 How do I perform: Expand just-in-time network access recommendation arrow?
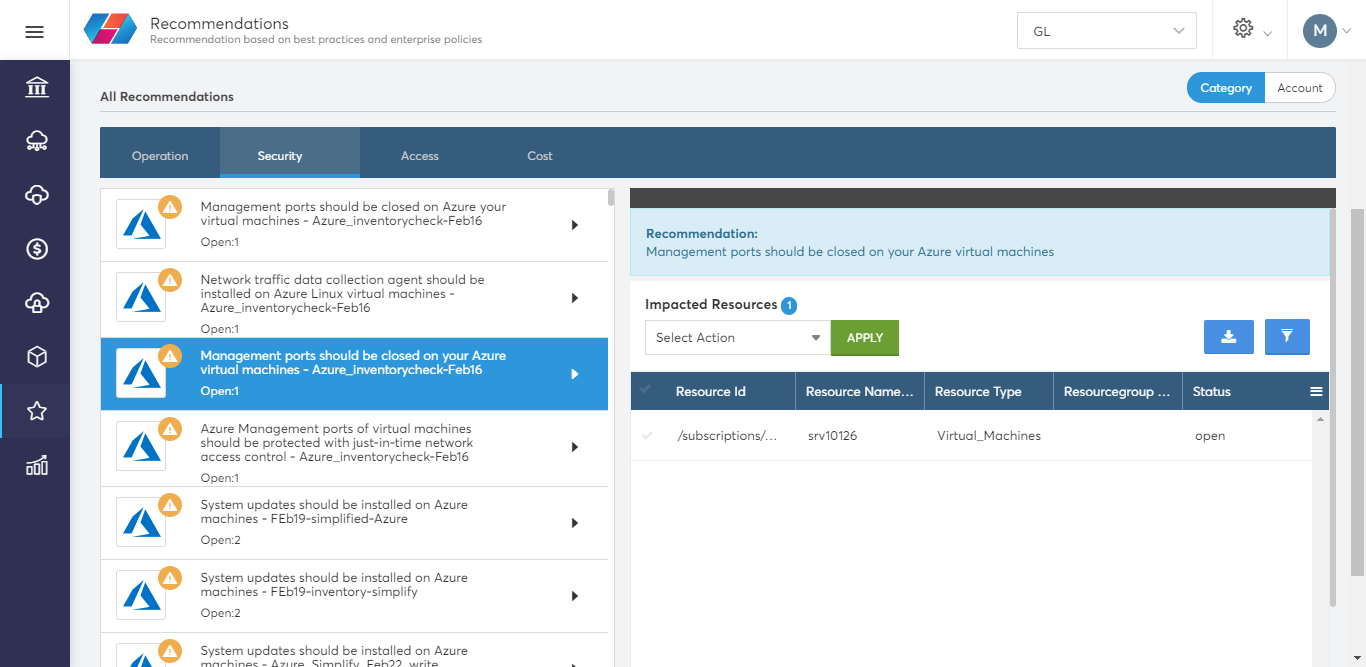pos(575,447)
